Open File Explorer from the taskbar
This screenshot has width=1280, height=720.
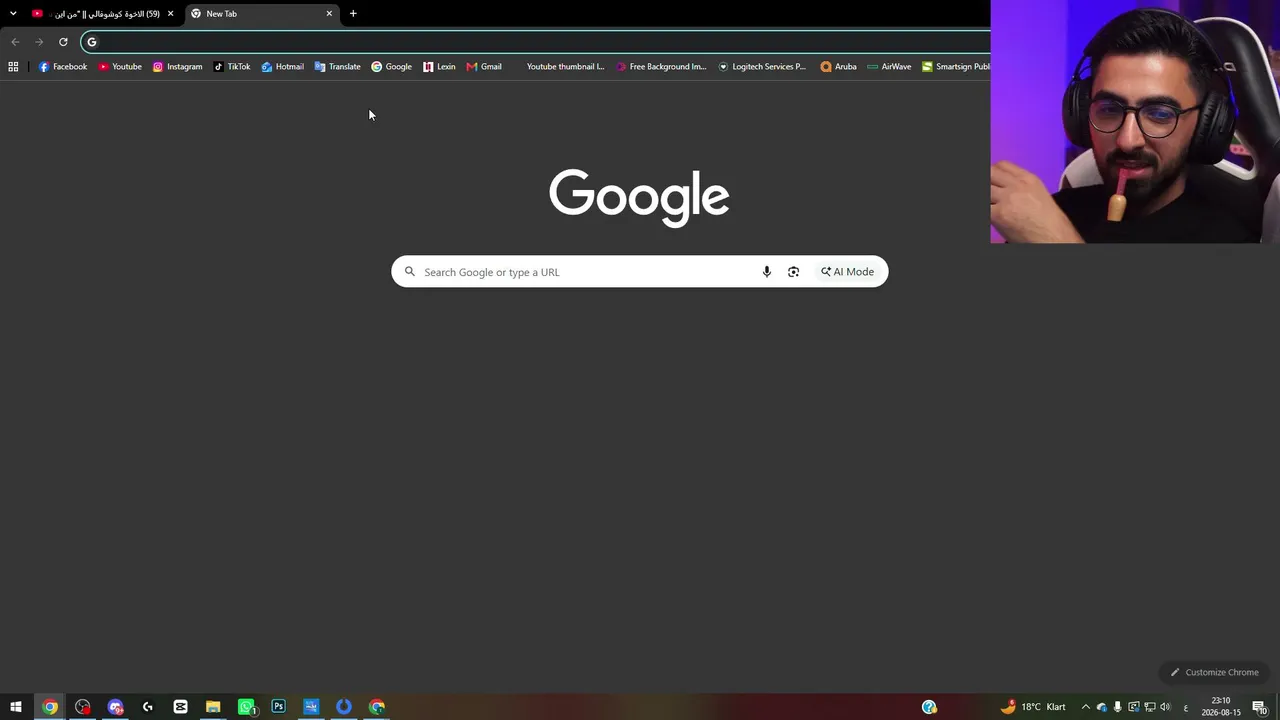[213, 707]
